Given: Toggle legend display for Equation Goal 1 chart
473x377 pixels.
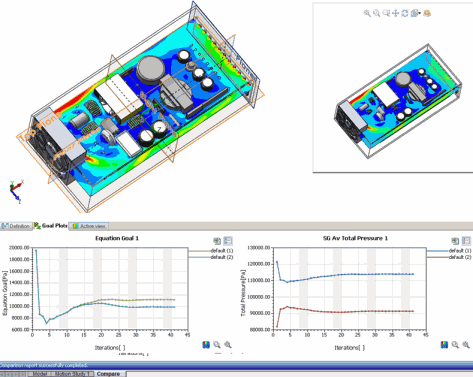Looking at the screenshot, I should (228, 241).
